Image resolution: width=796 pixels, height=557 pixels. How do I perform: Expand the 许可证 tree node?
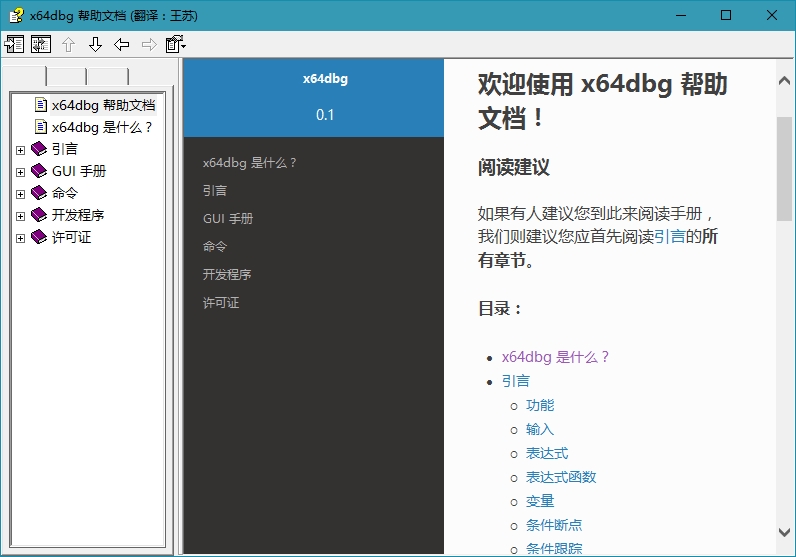pos(21,238)
